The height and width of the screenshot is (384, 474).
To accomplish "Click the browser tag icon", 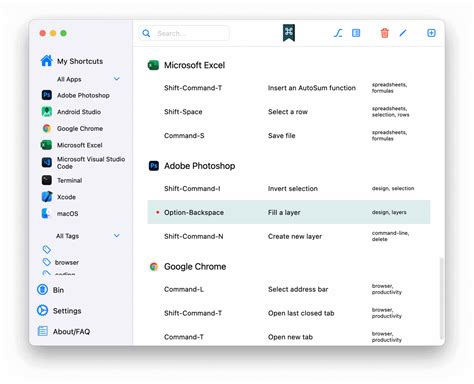I will pyautogui.click(x=47, y=262).
